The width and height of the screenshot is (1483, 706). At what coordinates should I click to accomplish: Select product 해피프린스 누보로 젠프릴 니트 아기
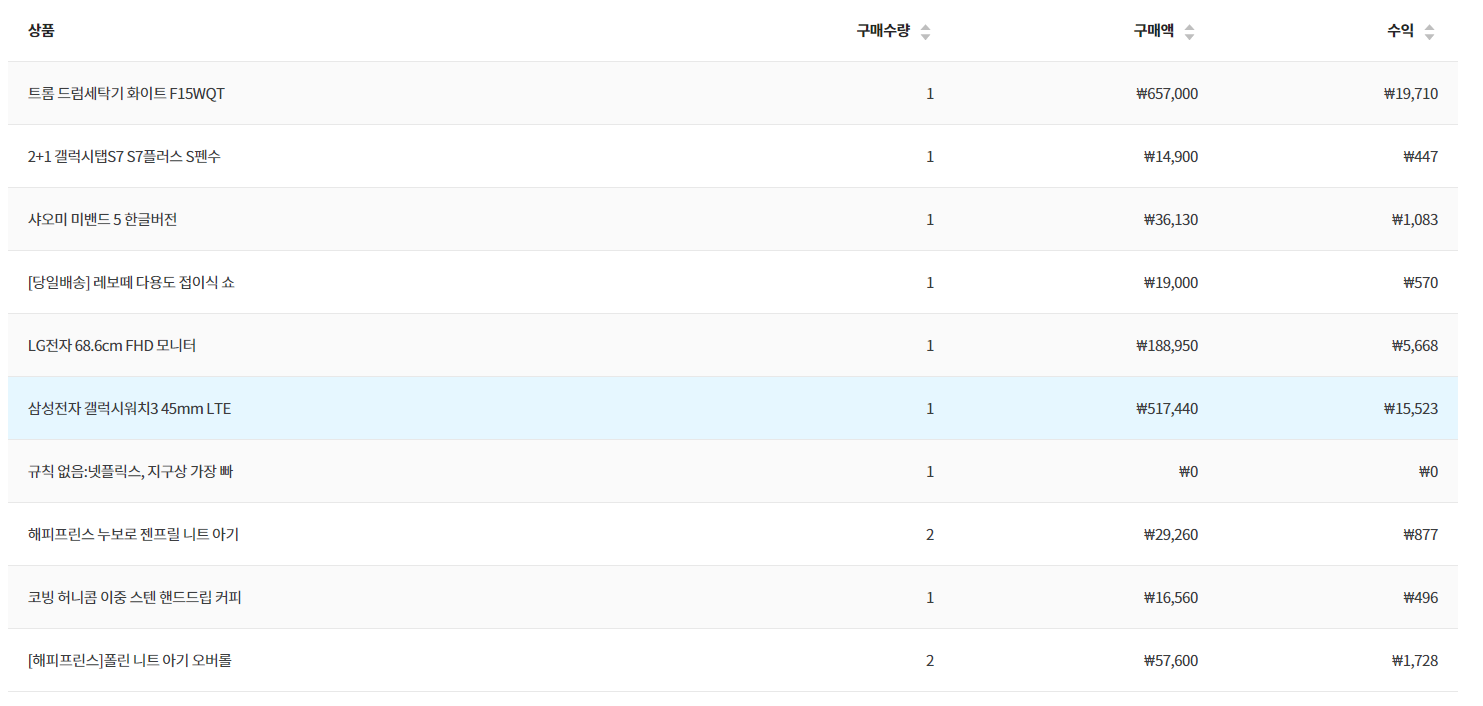(134, 535)
